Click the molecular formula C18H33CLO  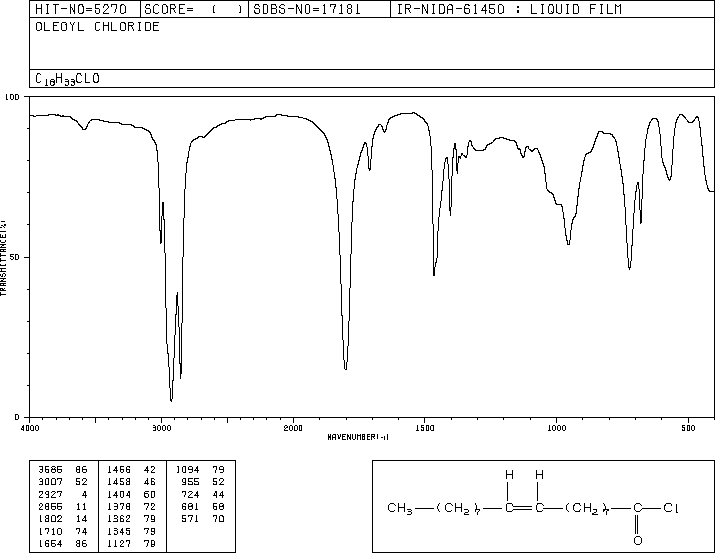[67, 79]
